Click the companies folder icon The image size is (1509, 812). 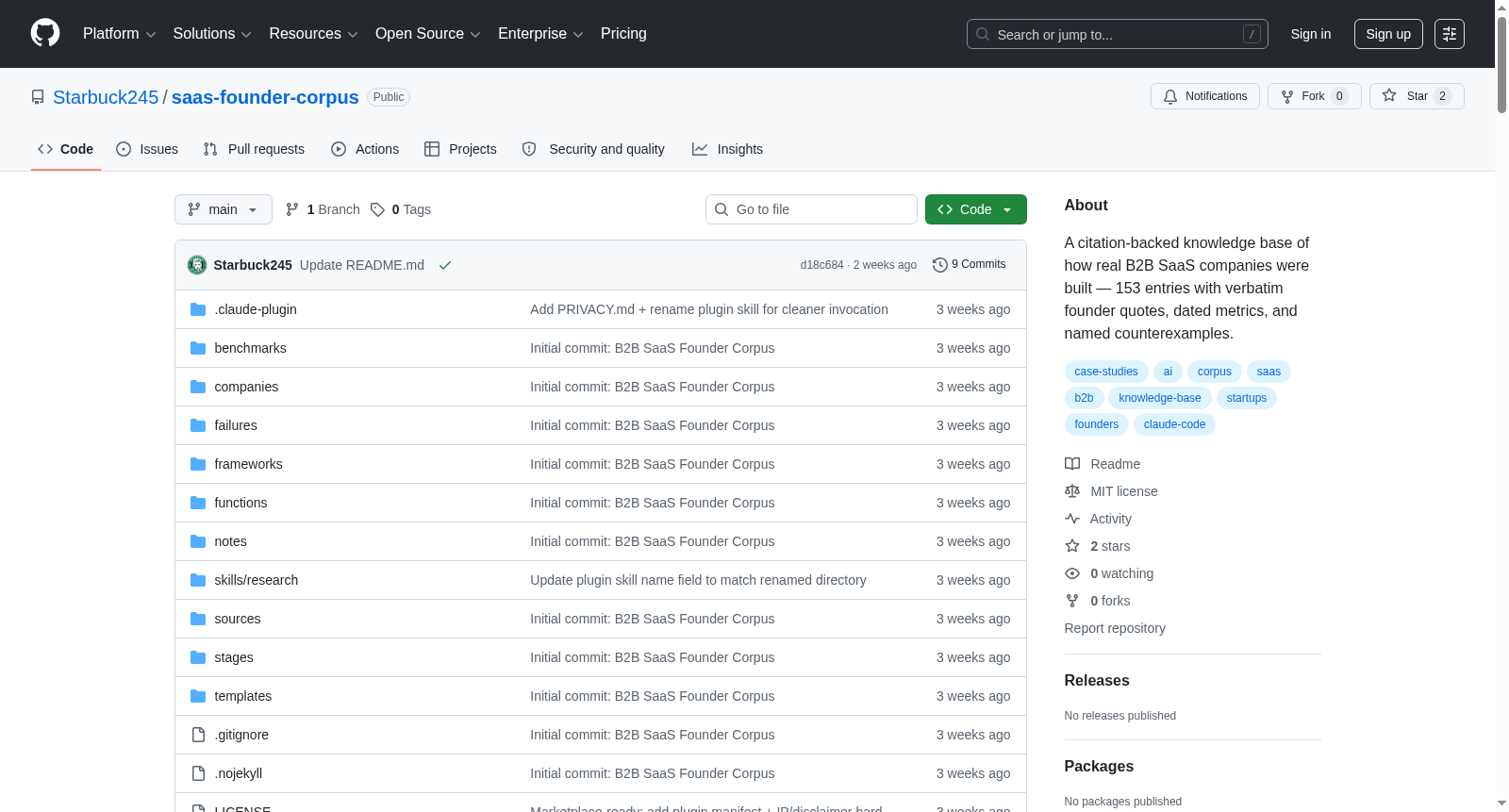point(198,387)
